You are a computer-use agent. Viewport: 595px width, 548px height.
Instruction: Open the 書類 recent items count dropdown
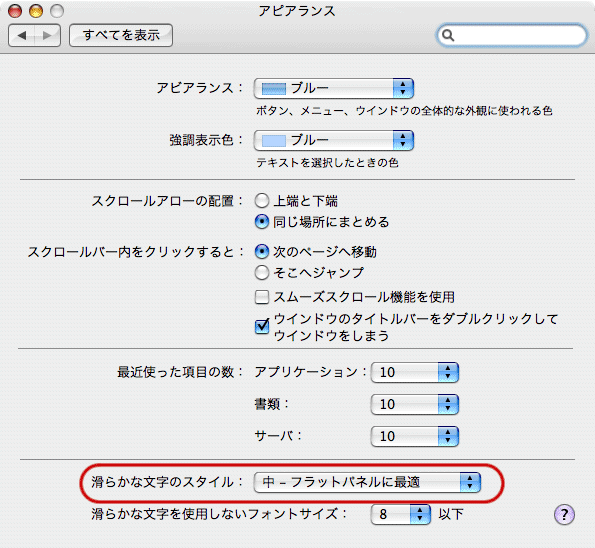414,404
